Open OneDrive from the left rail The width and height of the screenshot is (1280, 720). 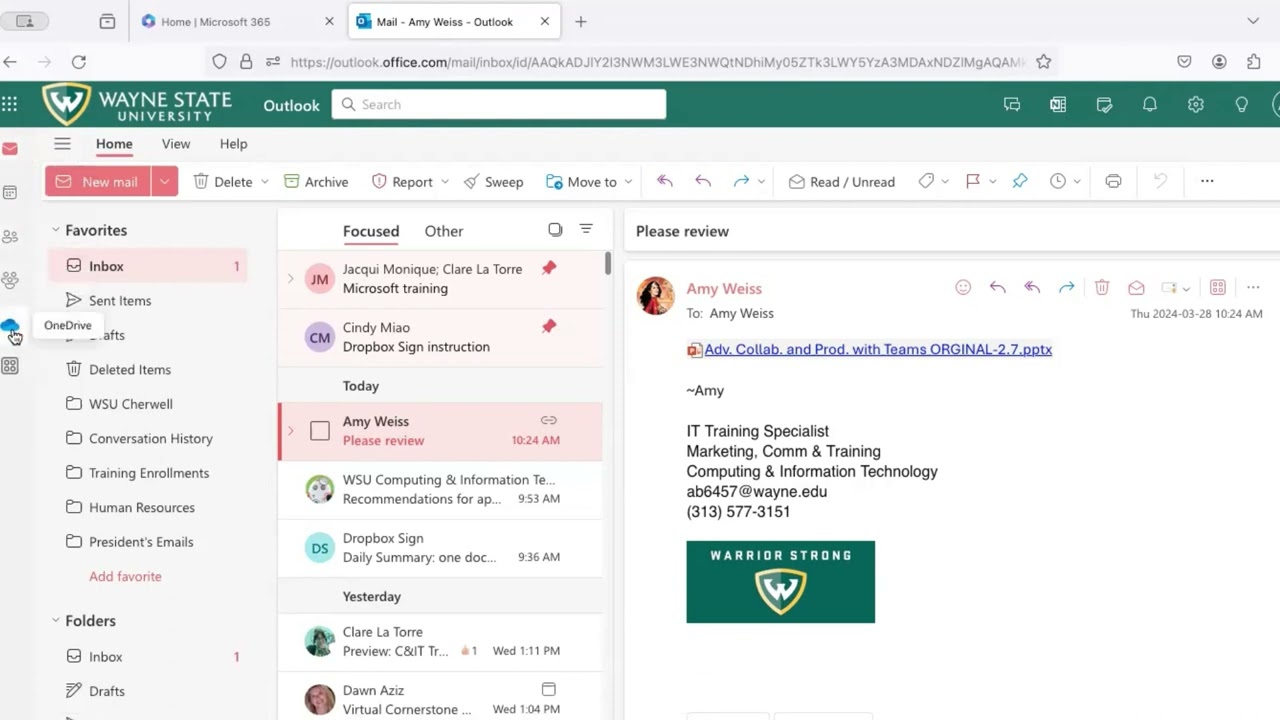tap(10, 326)
